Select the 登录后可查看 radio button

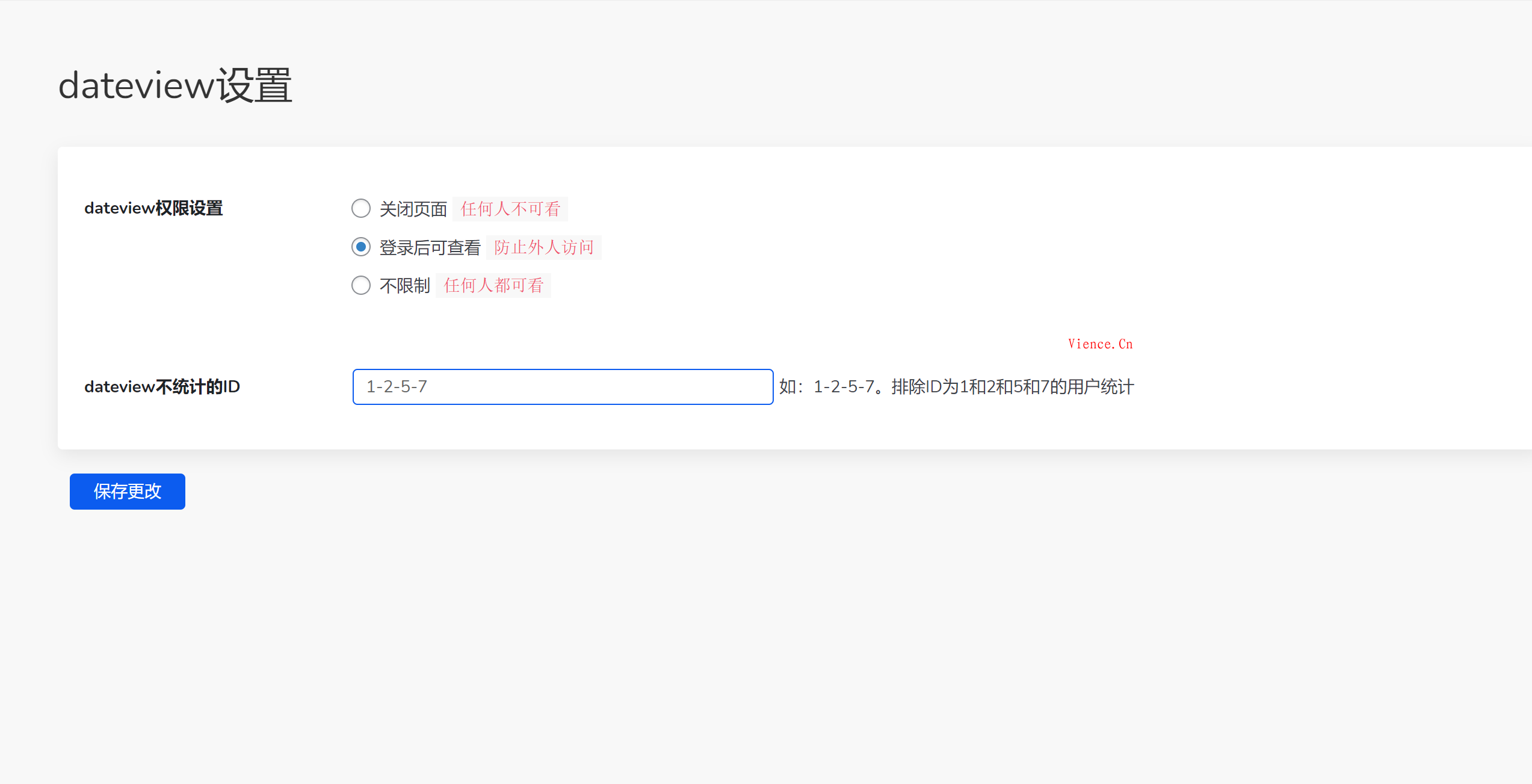pos(361,247)
